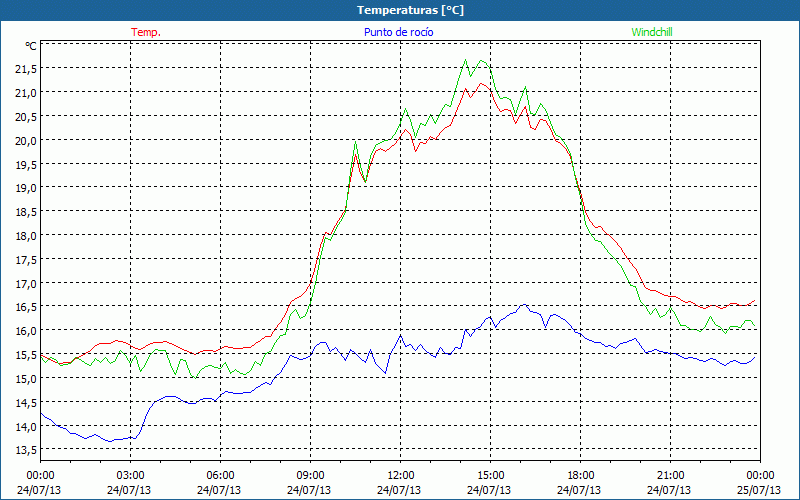800x500 pixels.
Task: Click the 16,0 y-axis value
Action: (x=26, y=331)
